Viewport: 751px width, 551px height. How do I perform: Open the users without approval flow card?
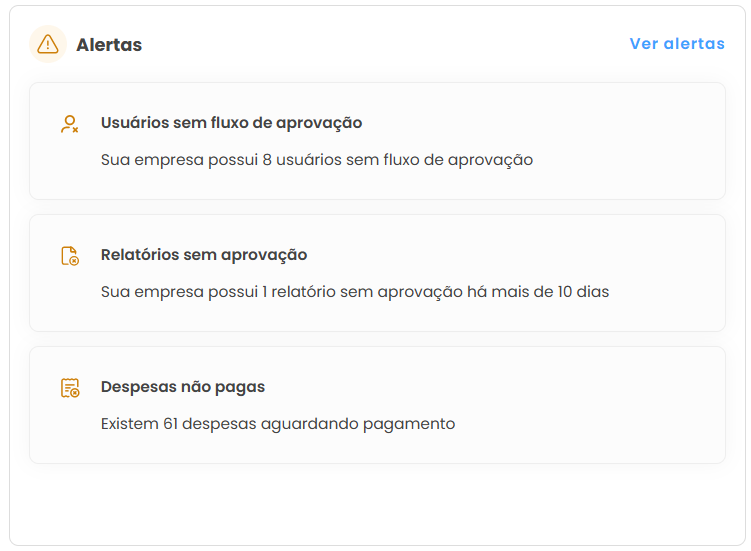pos(377,141)
